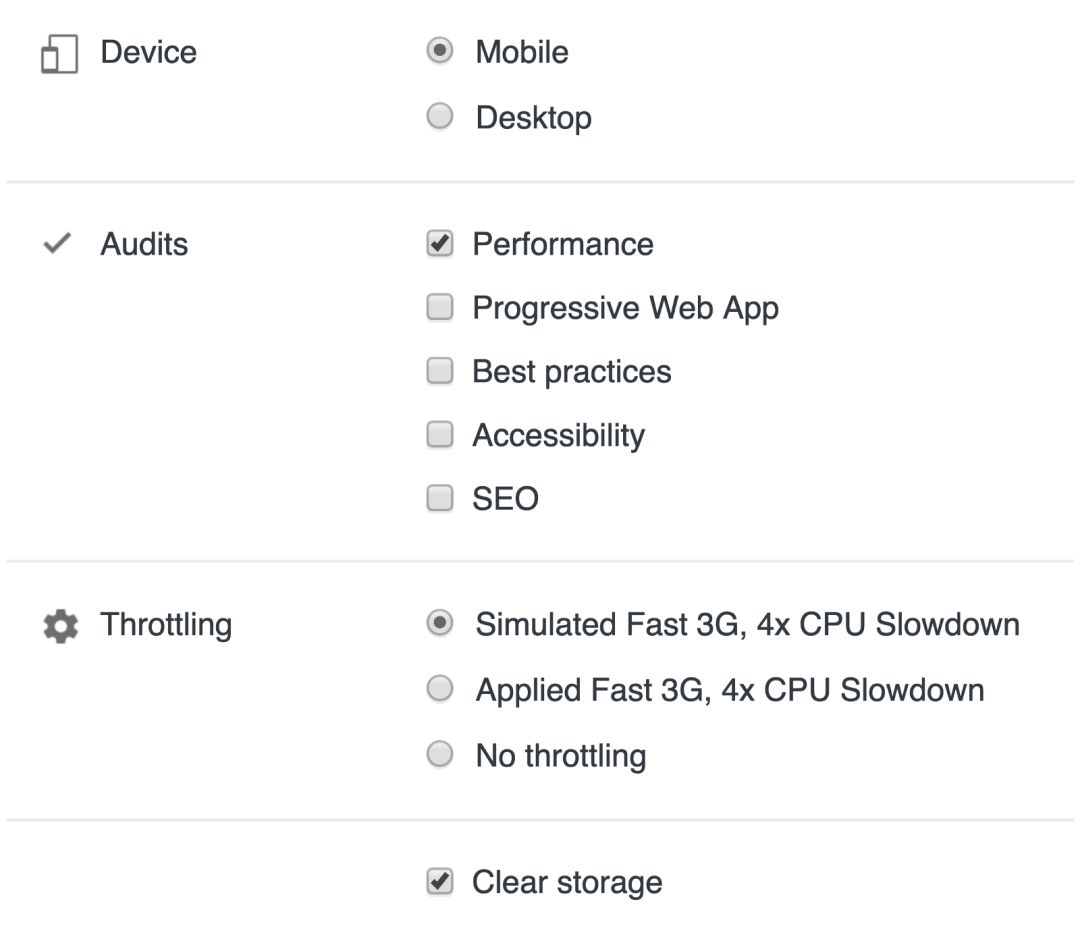Tick the Accessibility audit checkbox
Image resolution: width=1080 pixels, height=937 pixels.
pos(440,435)
